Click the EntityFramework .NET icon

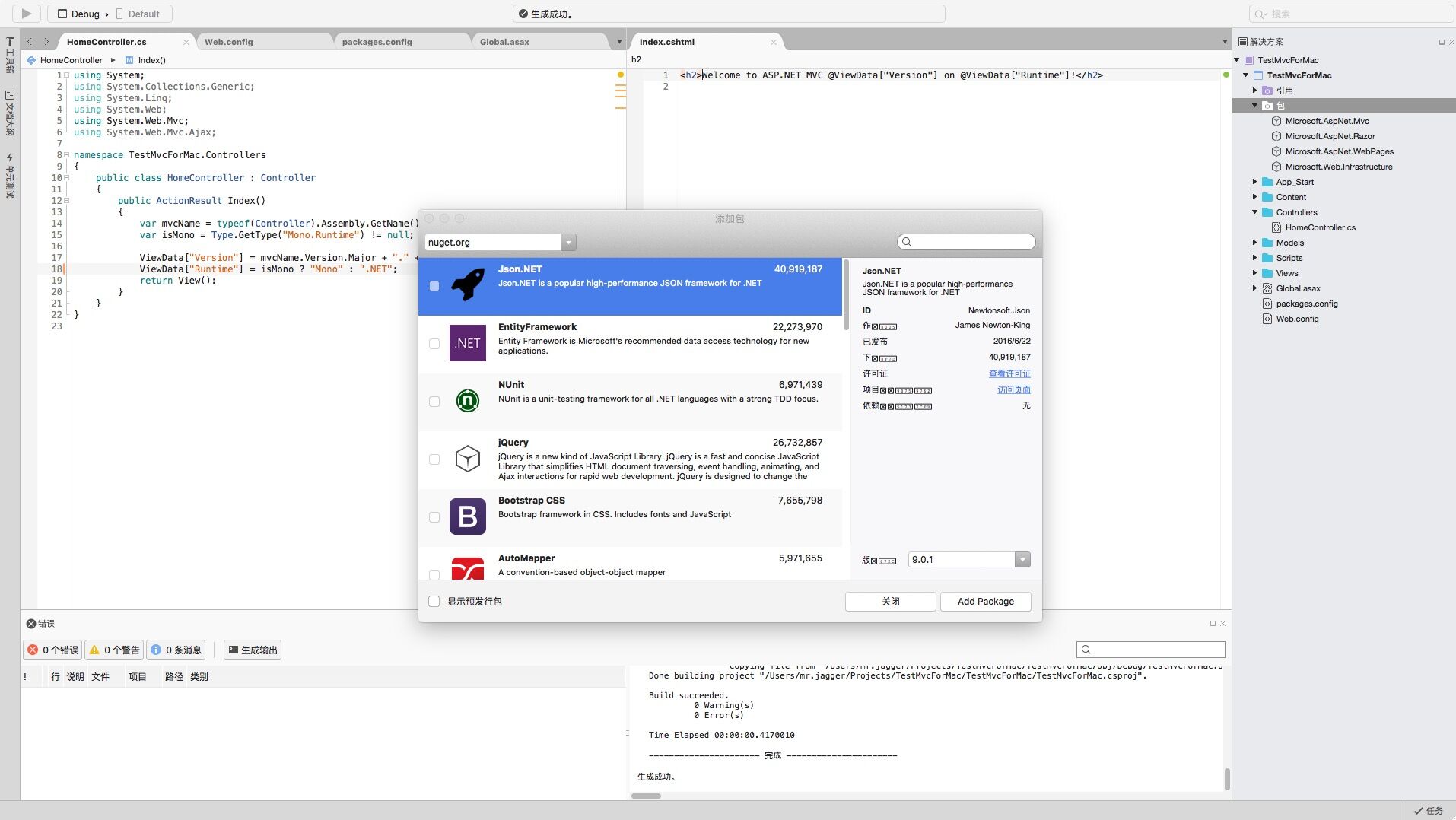467,343
